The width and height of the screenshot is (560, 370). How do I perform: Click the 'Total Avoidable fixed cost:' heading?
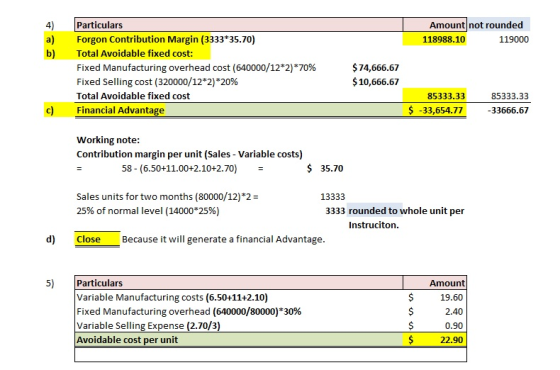[x=134, y=54]
